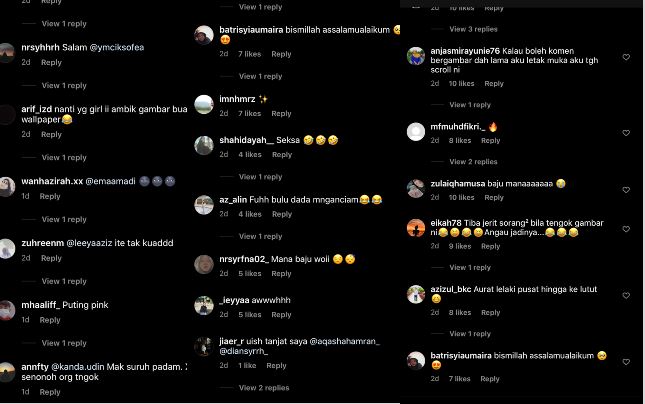Open shahidayah__ avatar
The width and height of the screenshot is (645, 404).
tap(204, 145)
